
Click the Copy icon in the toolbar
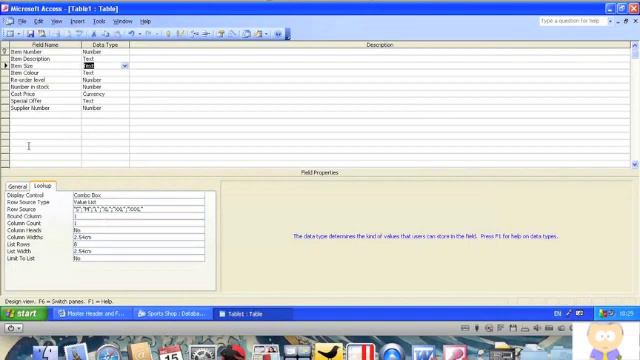pyautogui.click(x=106, y=34)
